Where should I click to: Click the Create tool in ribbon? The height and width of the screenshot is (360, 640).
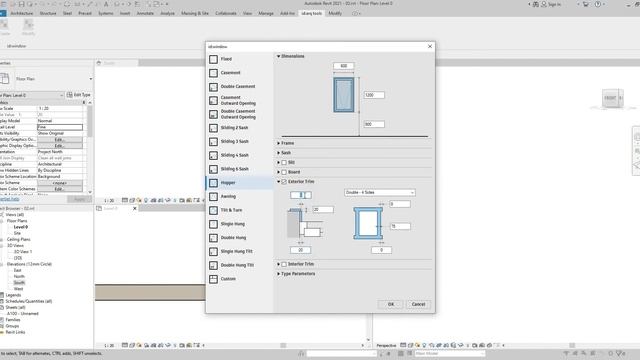pyautogui.click(x=4, y=27)
